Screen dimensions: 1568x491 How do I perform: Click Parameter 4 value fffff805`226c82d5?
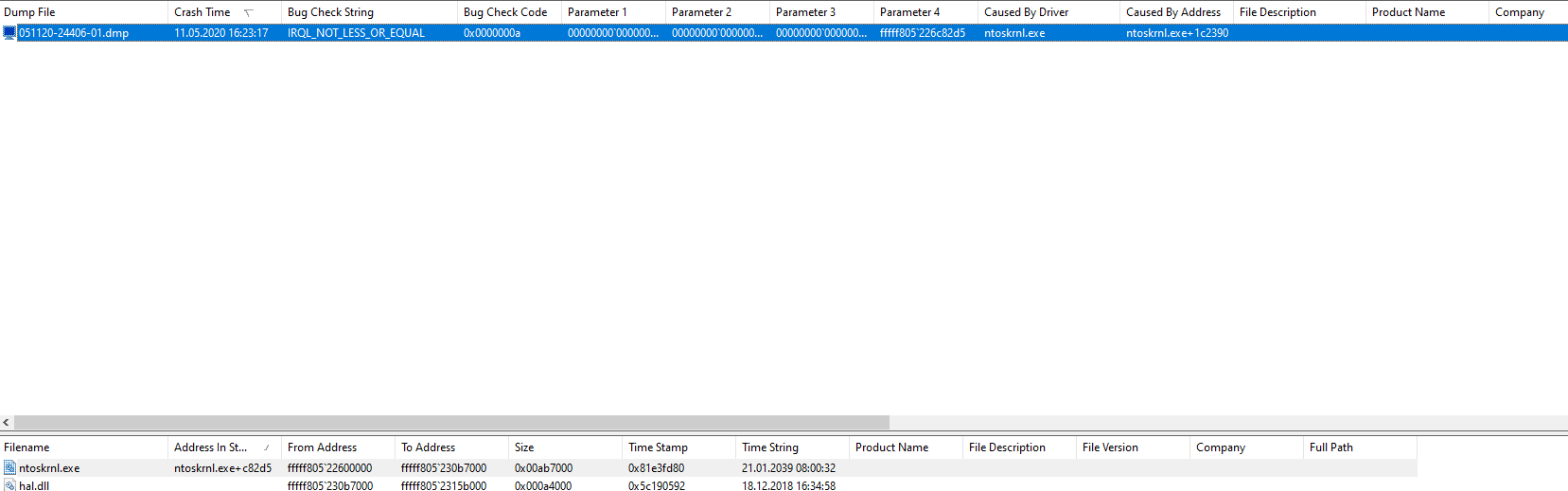923,33
